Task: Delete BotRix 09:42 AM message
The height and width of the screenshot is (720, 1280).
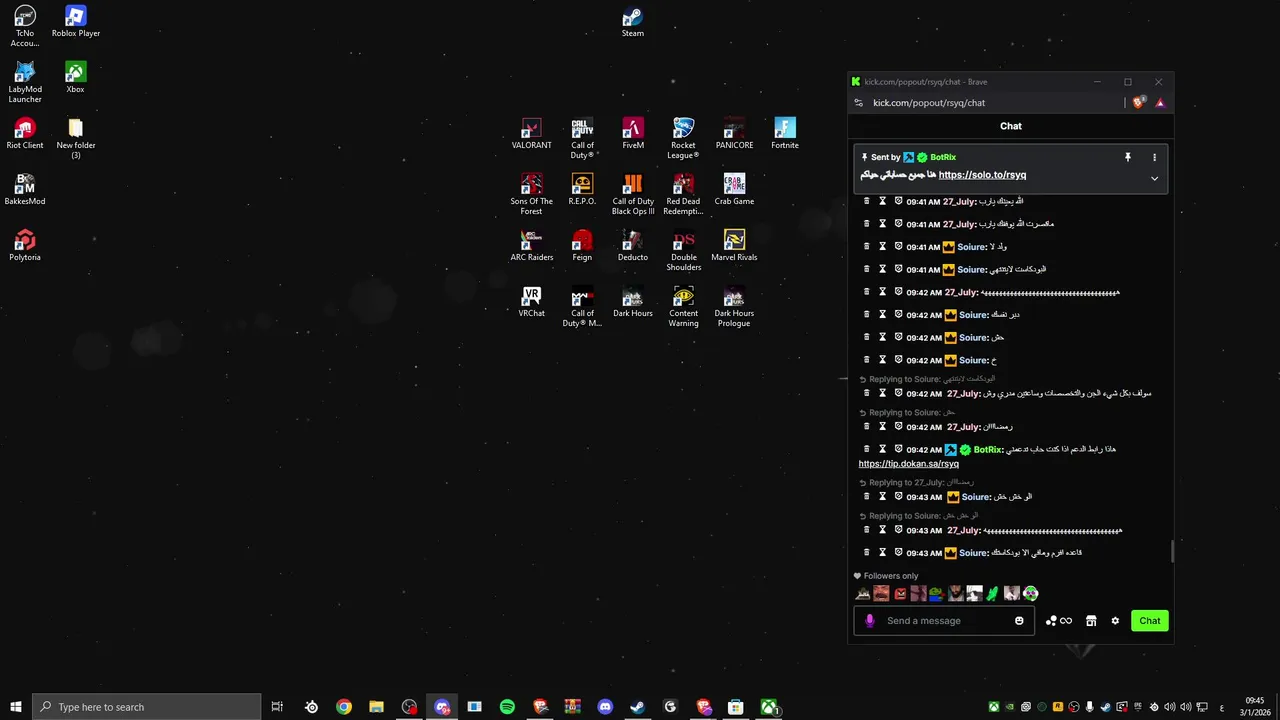Action: pyautogui.click(x=866, y=449)
